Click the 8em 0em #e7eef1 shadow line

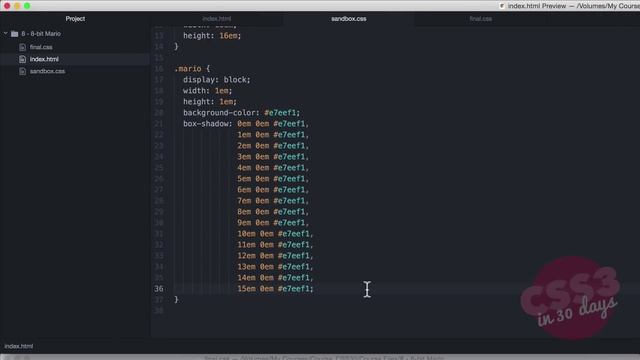(x=273, y=212)
